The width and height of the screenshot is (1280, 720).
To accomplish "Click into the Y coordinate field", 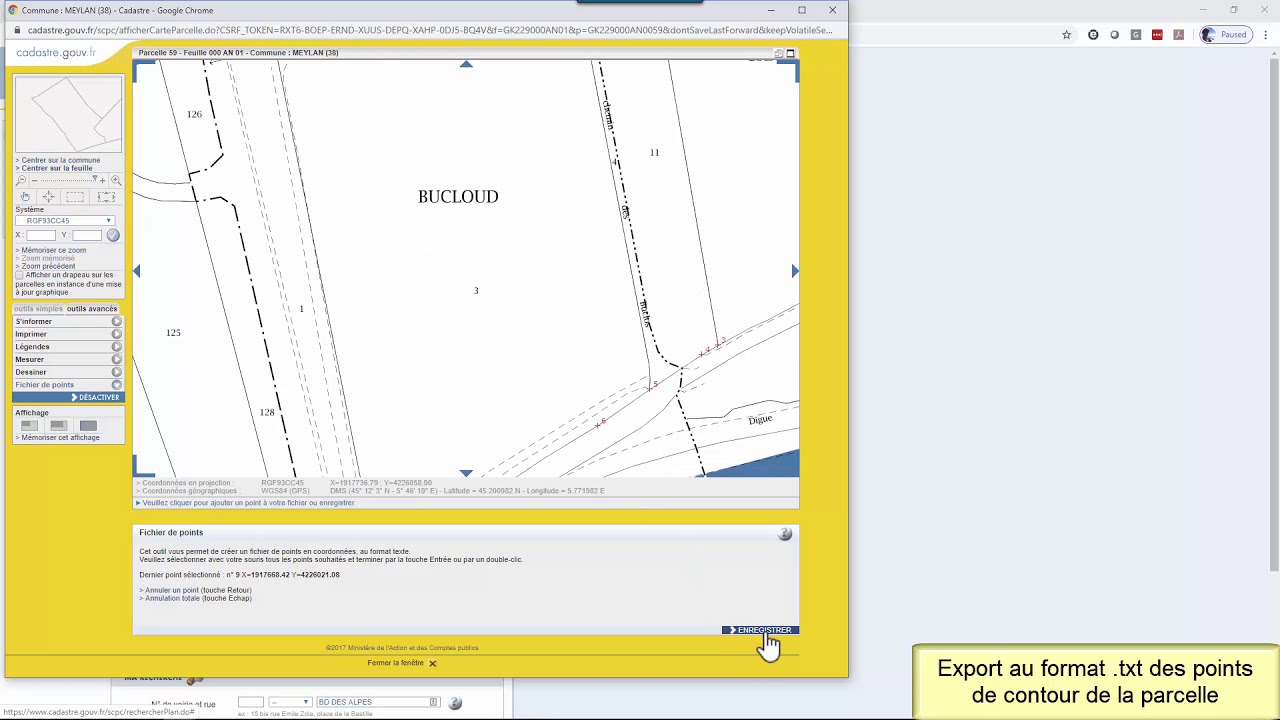I will 87,235.
